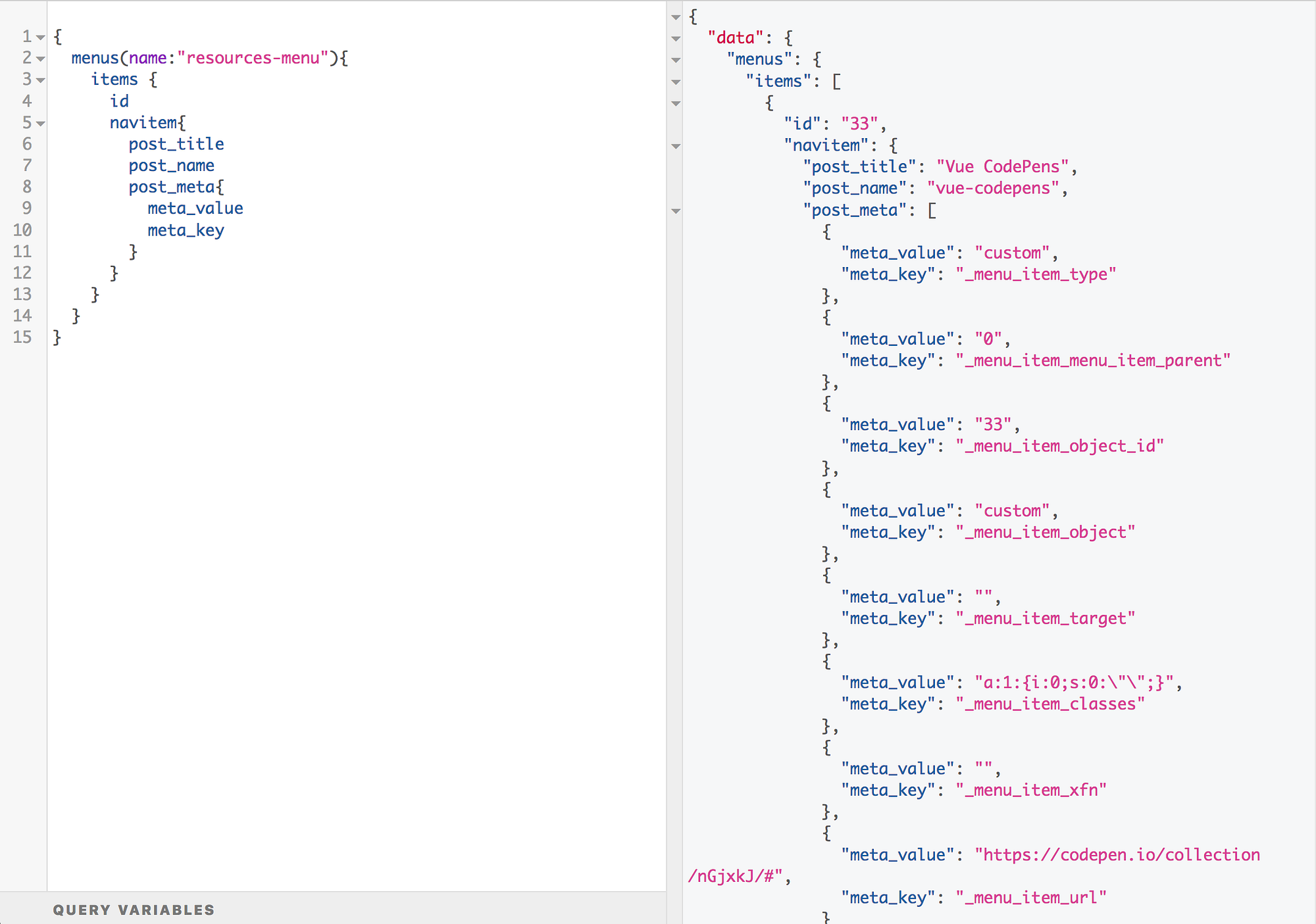The image size is (1316, 924).
Task: Click line number 10 in the gutter
Action: click(x=22, y=230)
